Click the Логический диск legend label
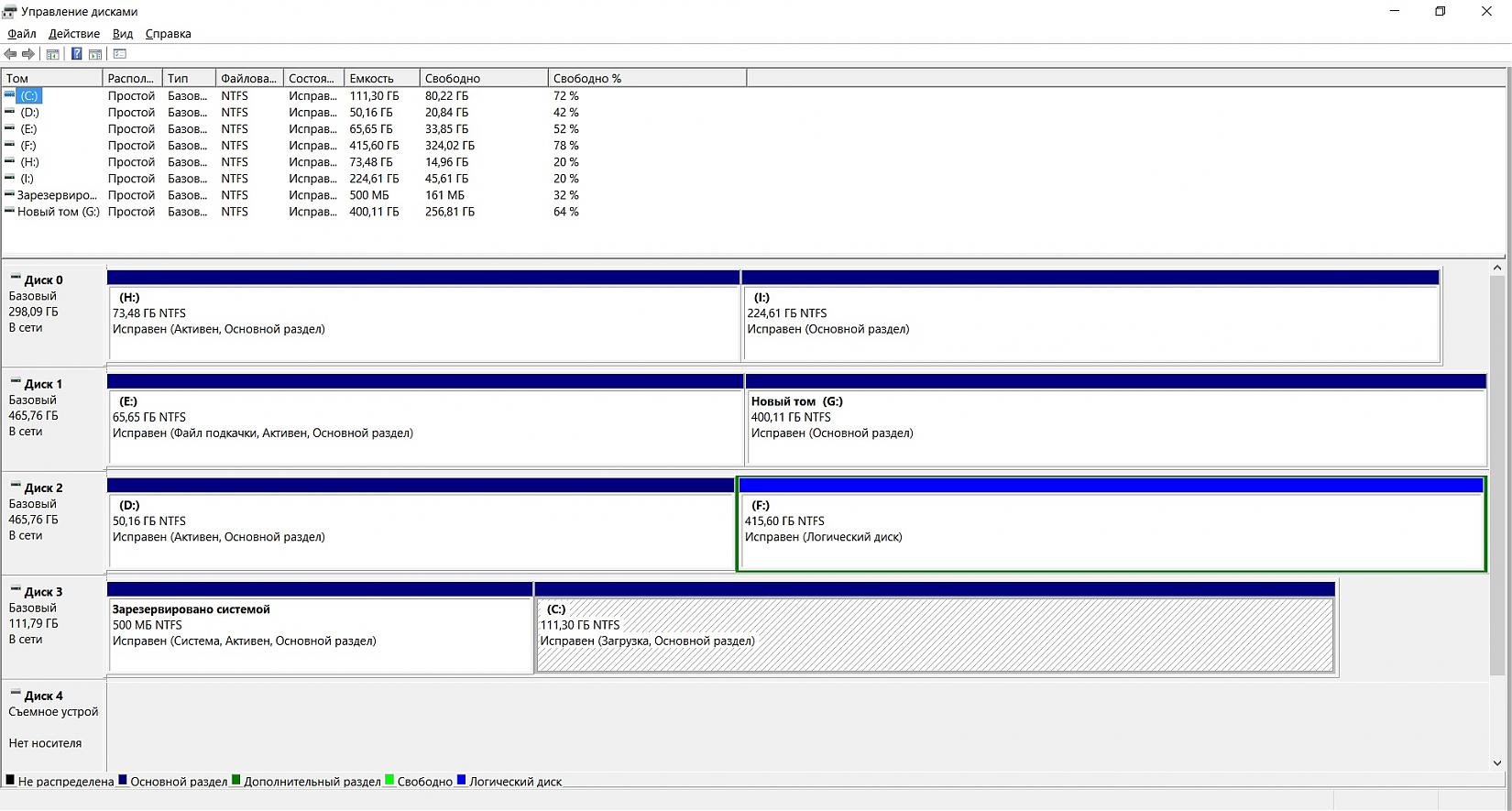 516,782
